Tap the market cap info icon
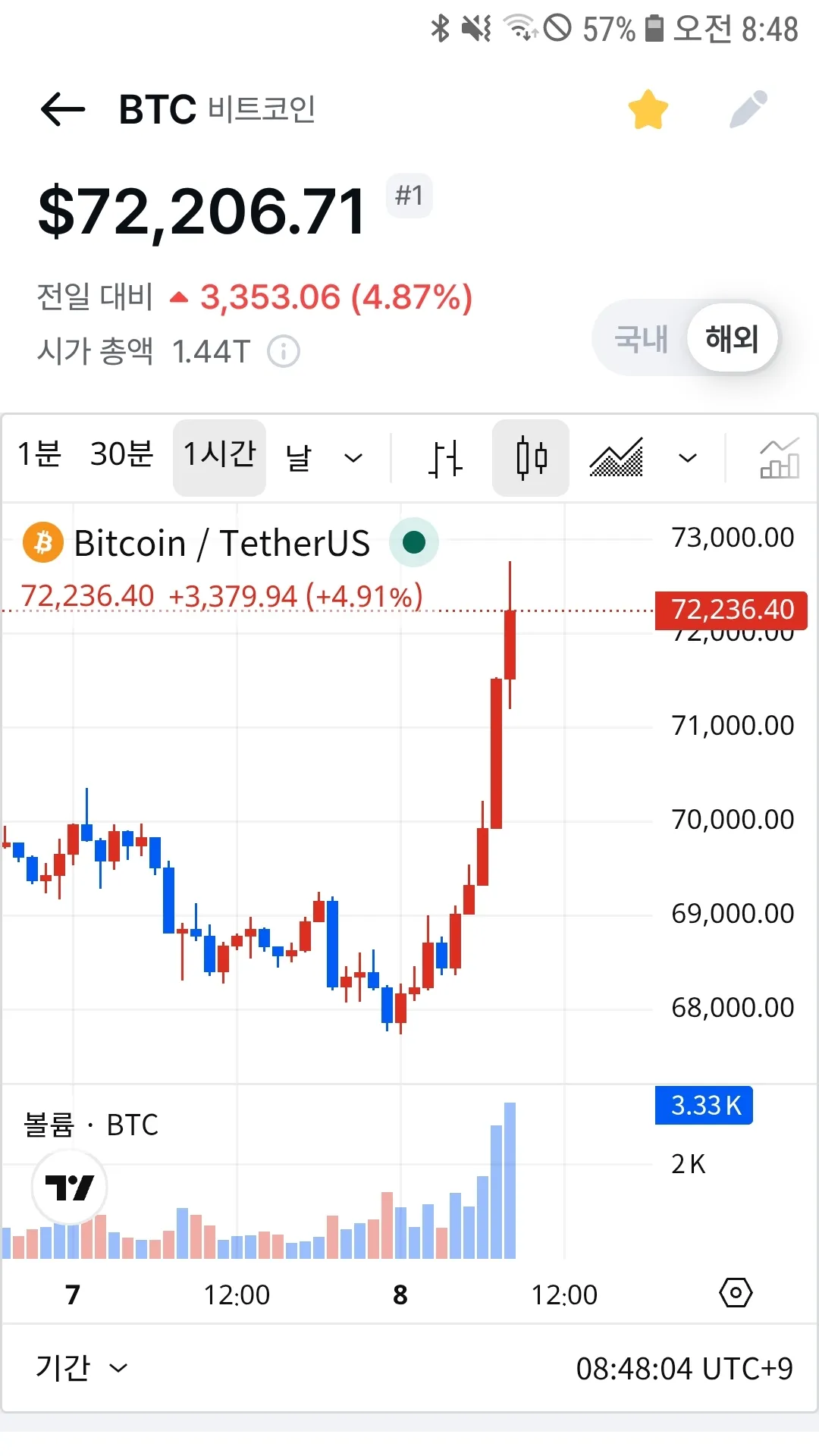819x1456 pixels. coord(284,352)
